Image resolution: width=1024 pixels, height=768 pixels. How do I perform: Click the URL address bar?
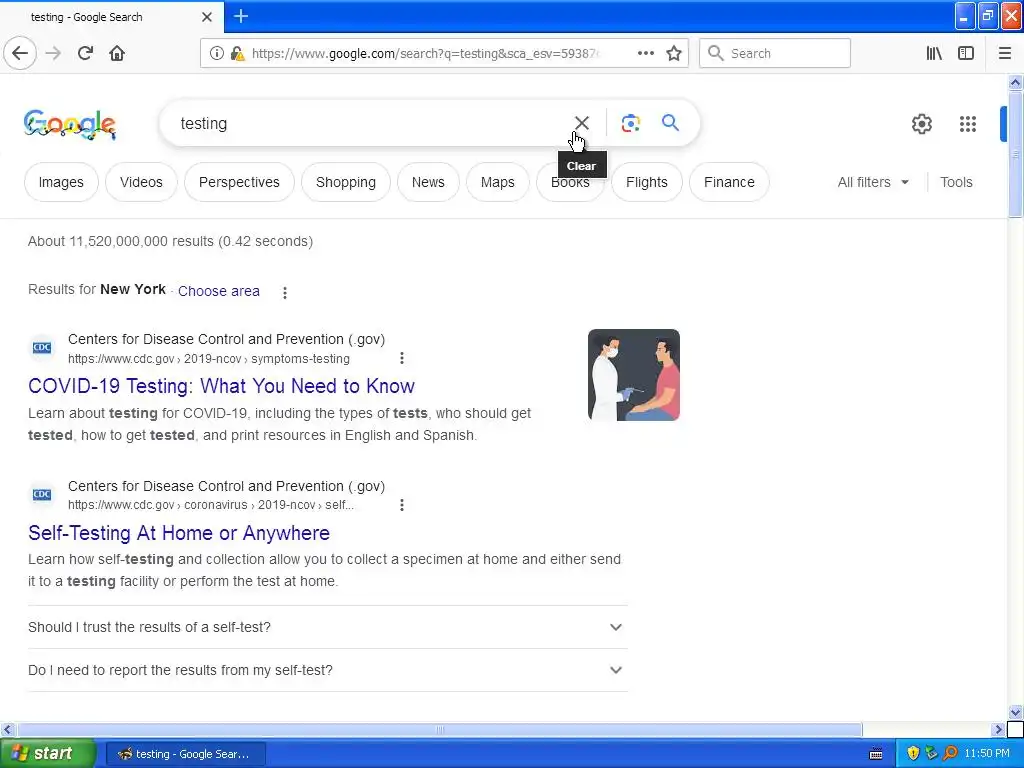[423, 53]
